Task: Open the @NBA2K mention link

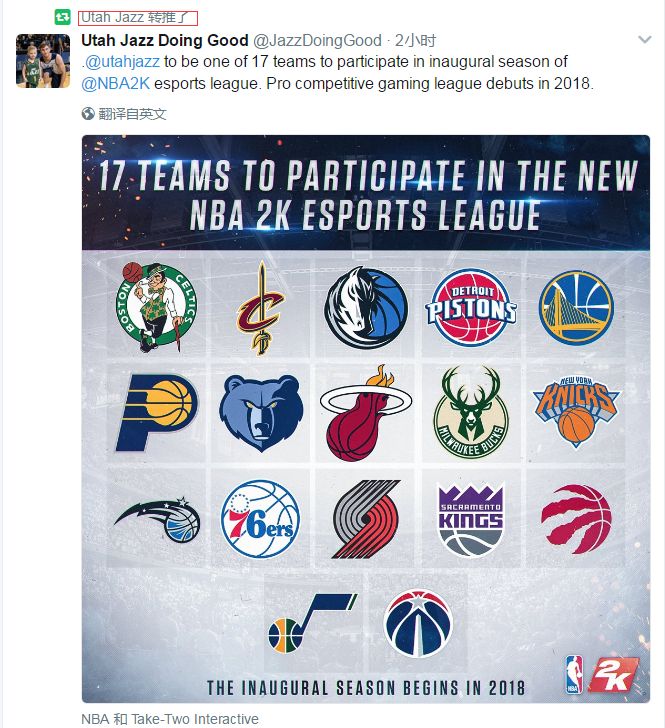Action: coord(116,84)
